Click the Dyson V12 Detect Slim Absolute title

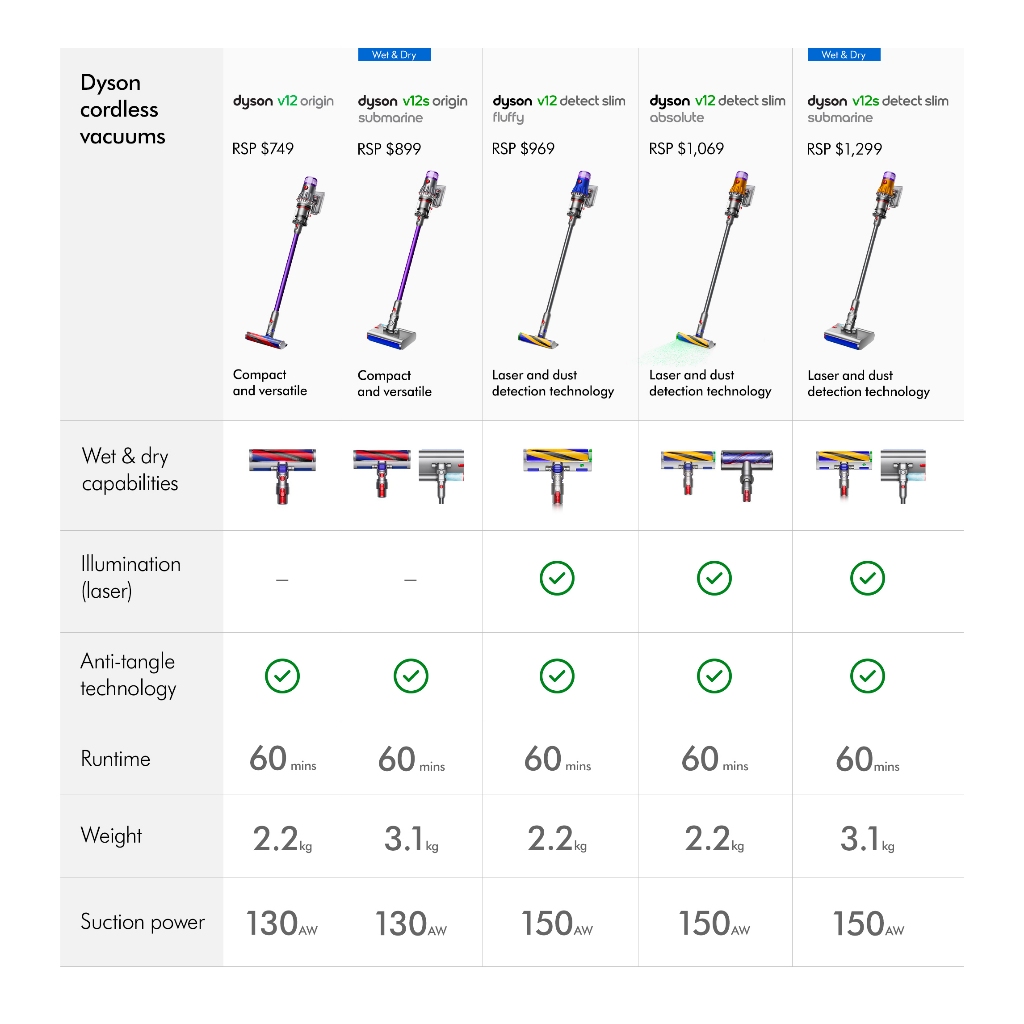coord(717,108)
